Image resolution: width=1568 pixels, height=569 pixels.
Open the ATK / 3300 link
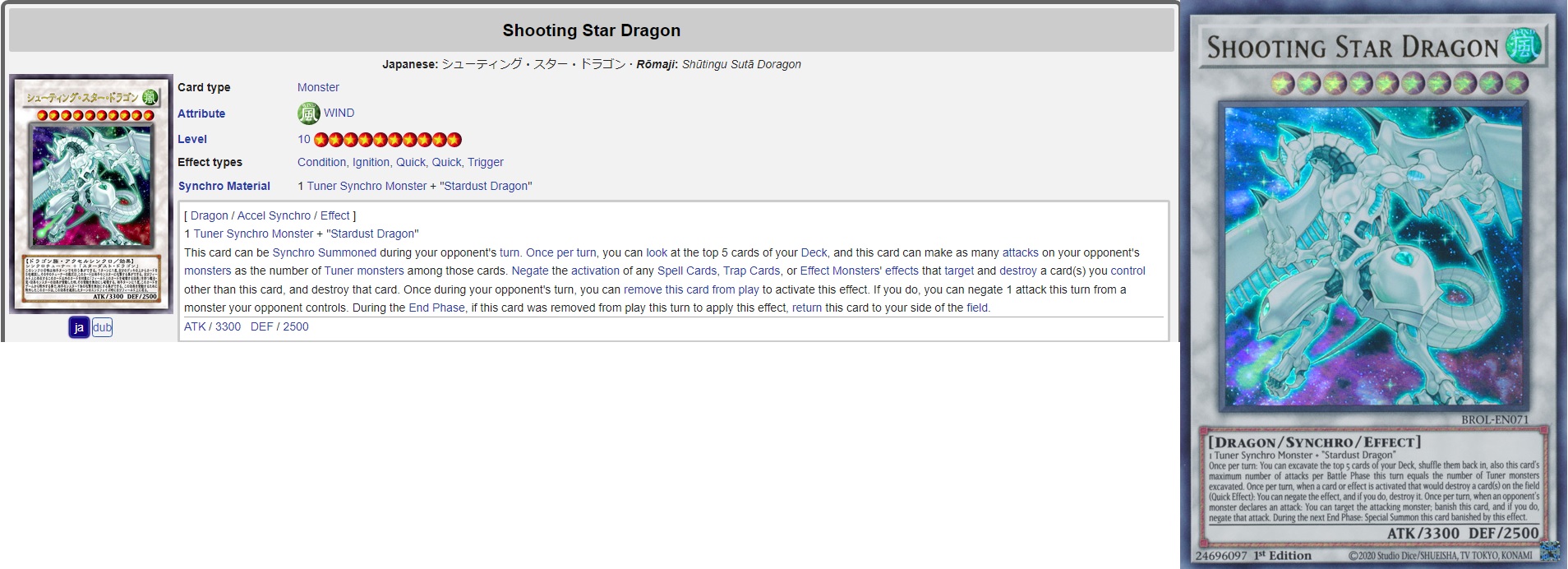click(x=212, y=326)
